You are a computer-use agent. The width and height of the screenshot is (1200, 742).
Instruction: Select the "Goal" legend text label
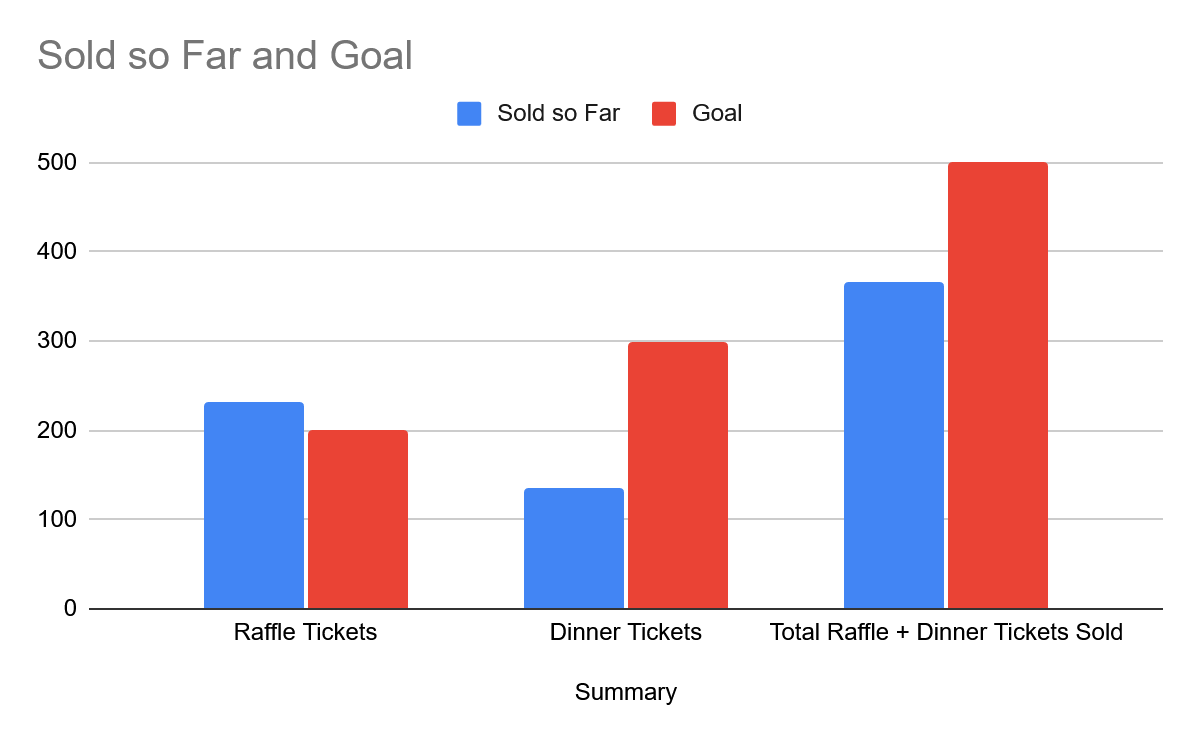[717, 113]
